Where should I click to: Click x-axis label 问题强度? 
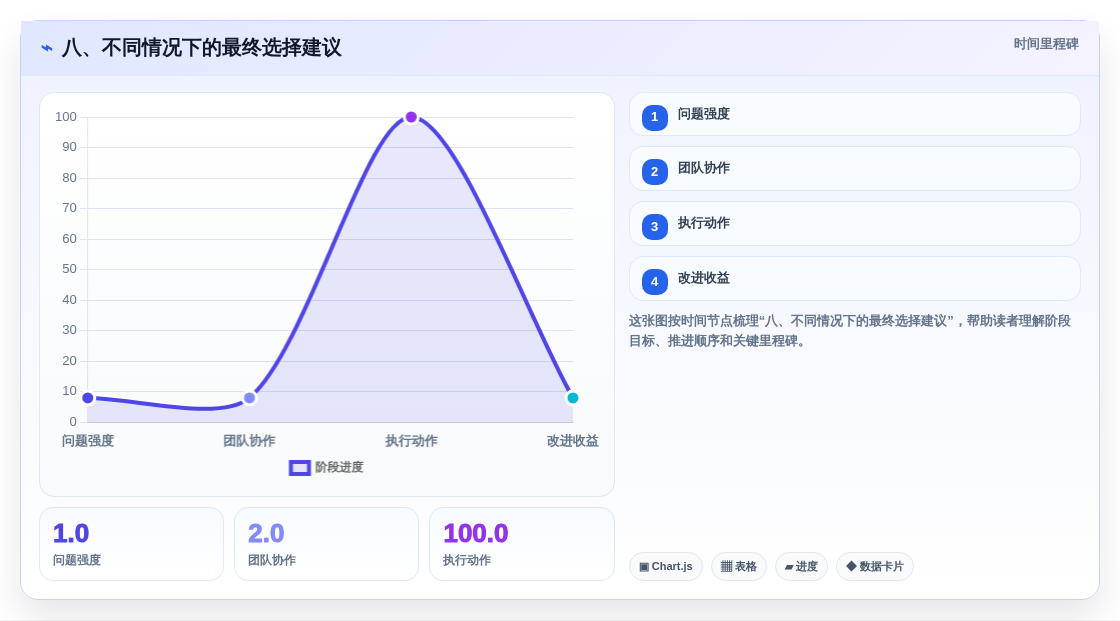(88, 441)
